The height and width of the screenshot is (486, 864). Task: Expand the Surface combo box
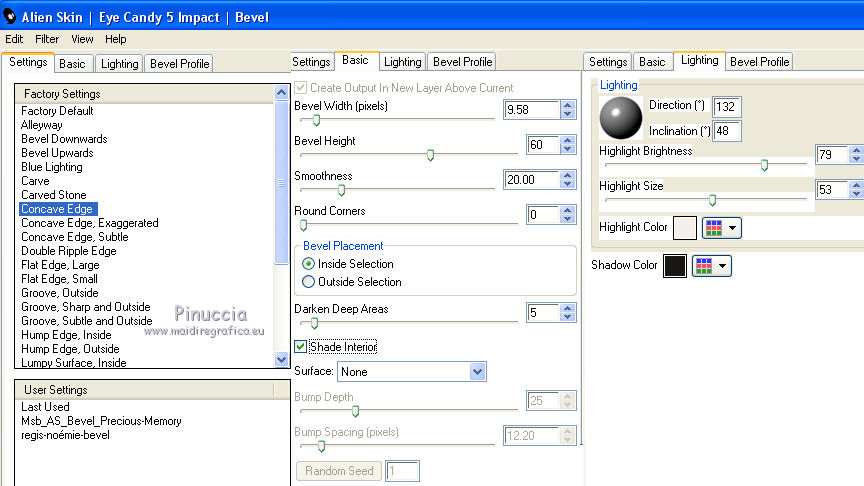(x=477, y=372)
